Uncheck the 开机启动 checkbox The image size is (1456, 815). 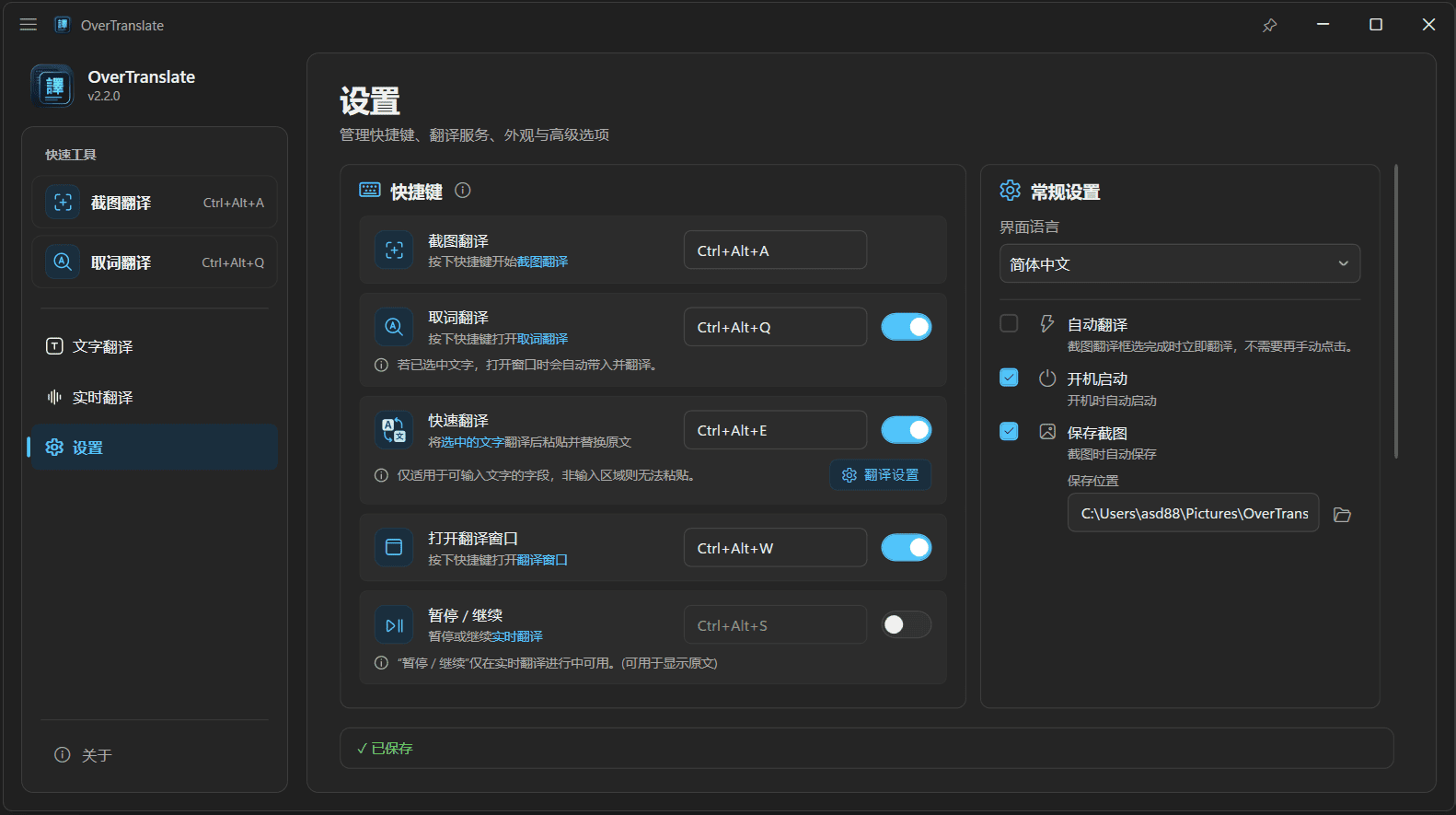click(1009, 378)
